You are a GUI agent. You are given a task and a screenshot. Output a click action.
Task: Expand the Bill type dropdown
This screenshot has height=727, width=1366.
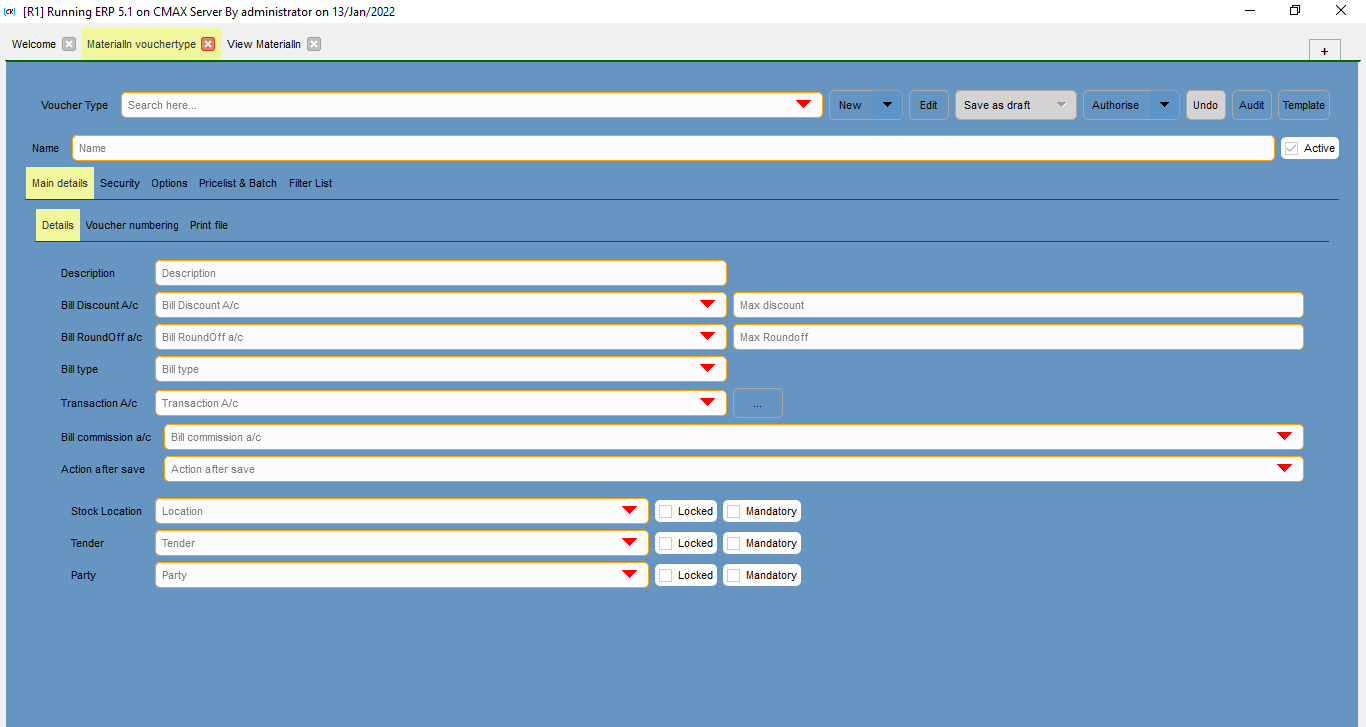[x=708, y=369]
